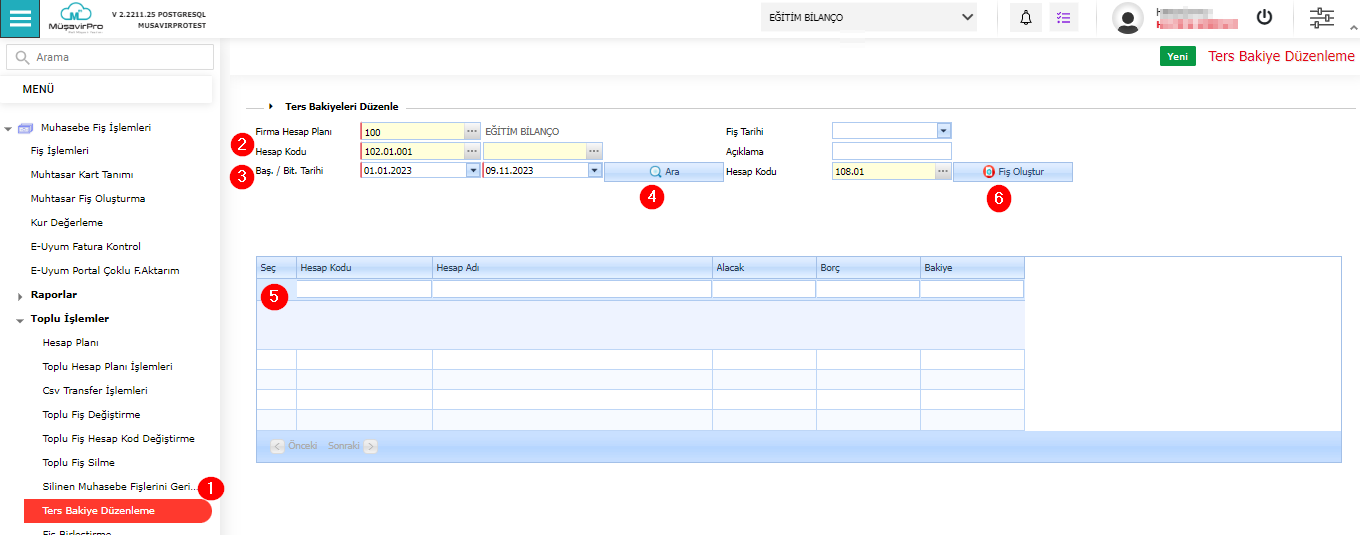Click the Ara search button
Viewport: 1360px width, 535px height.
click(664, 172)
